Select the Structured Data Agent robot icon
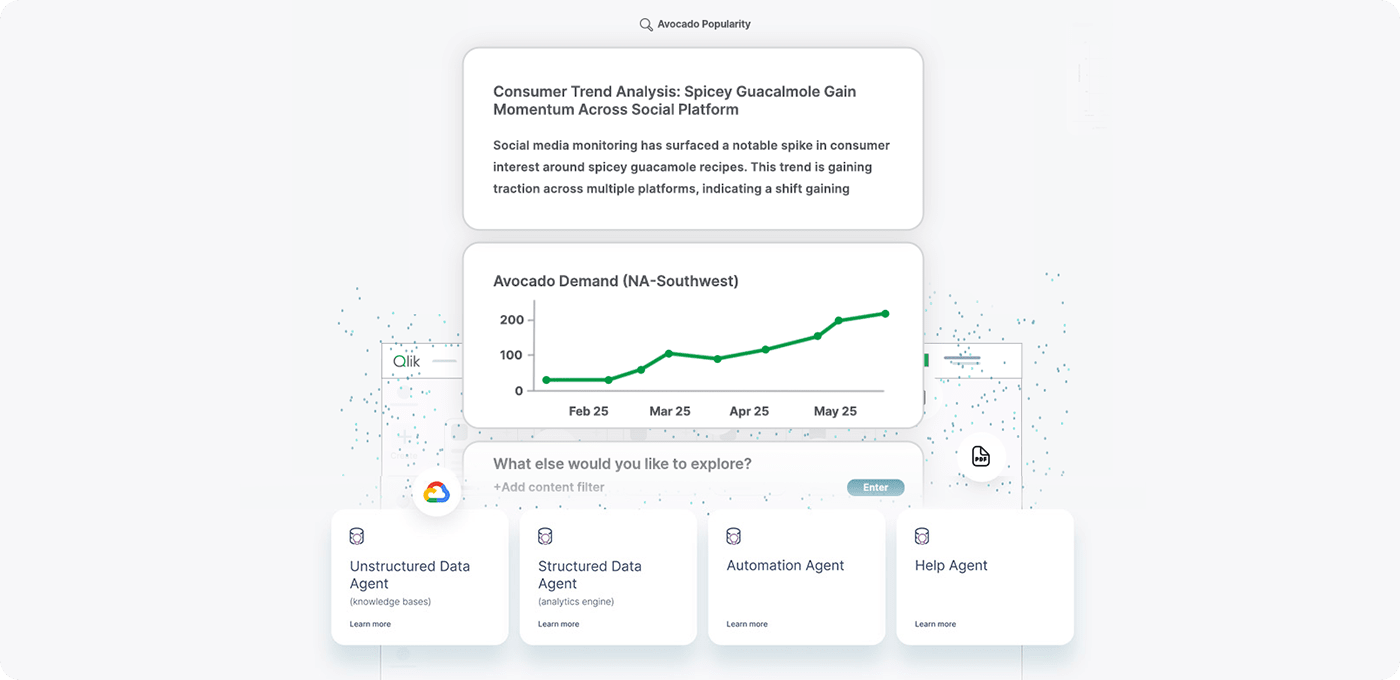This screenshot has width=1400, height=680. pos(545,536)
